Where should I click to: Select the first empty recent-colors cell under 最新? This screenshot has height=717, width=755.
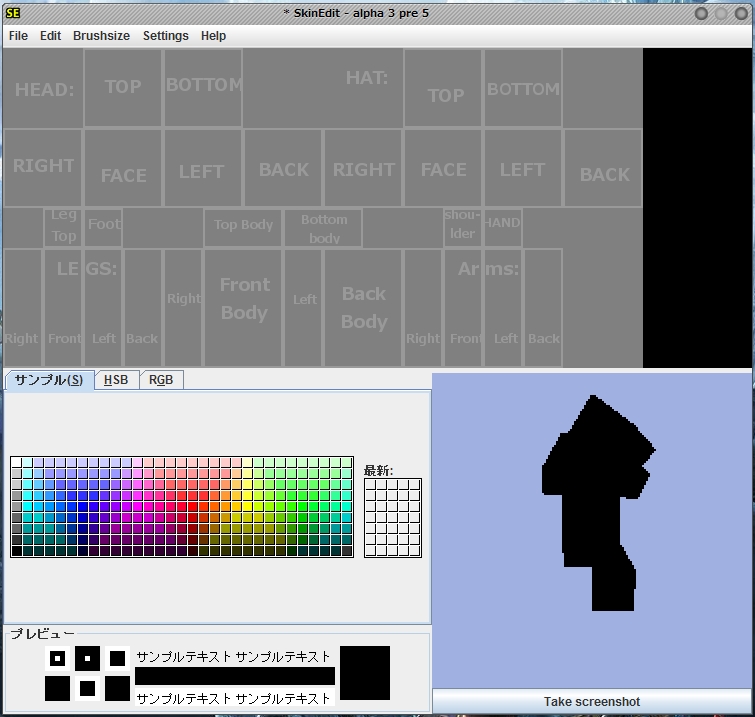[x=371, y=485]
